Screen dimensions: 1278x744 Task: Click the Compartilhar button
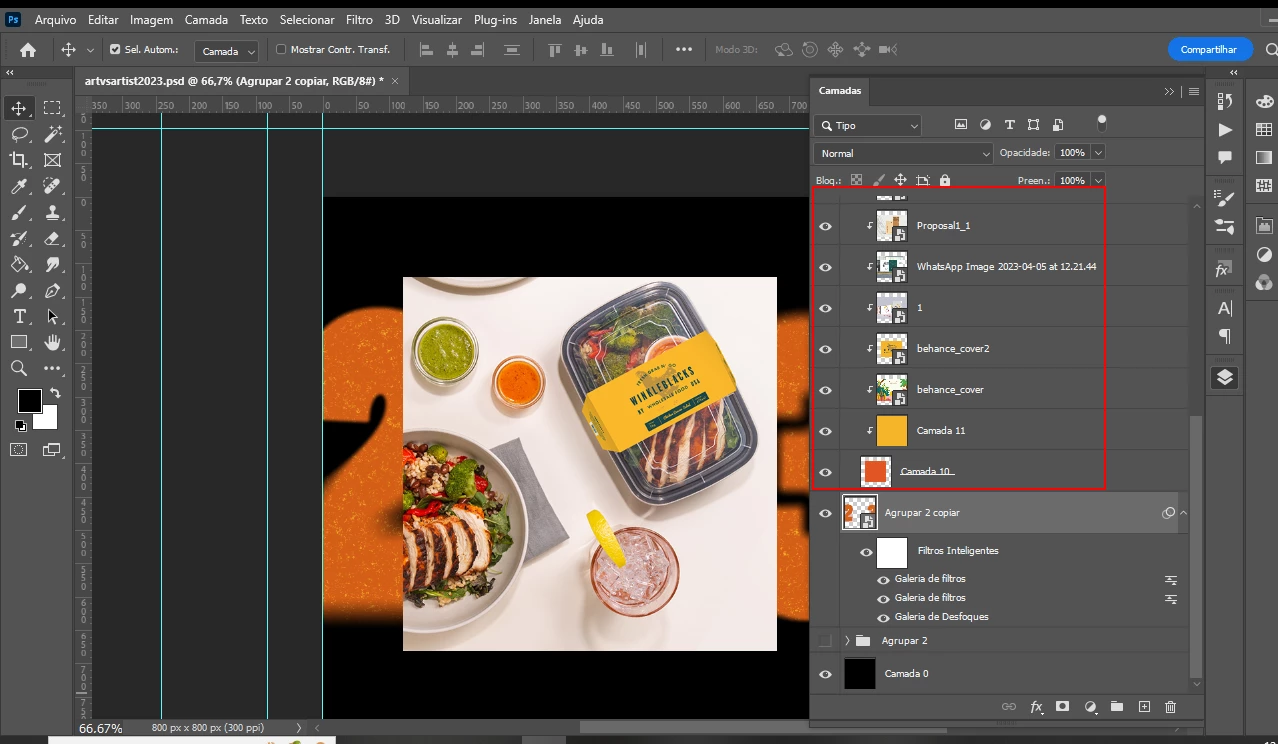click(1209, 49)
